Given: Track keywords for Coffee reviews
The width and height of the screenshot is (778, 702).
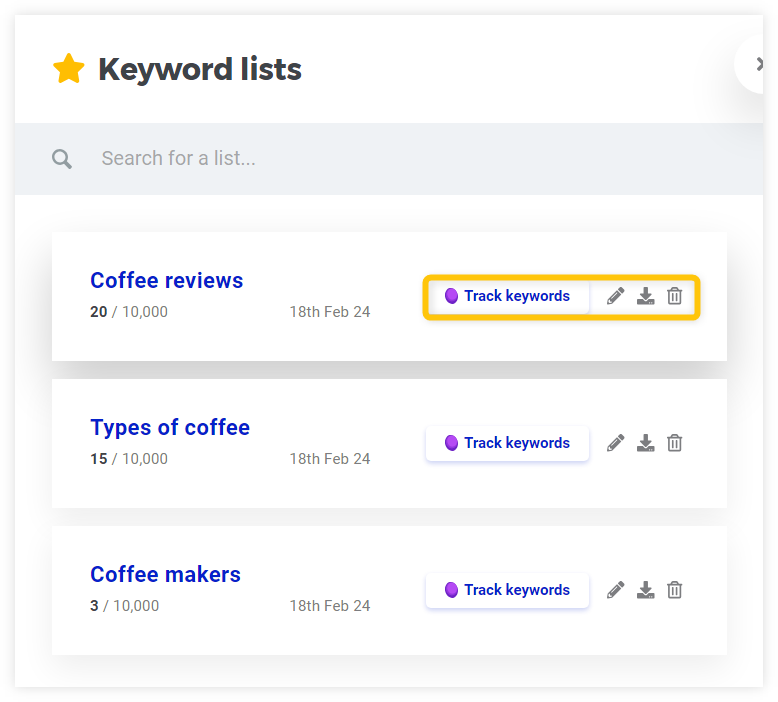Looking at the screenshot, I should click(507, 296).
